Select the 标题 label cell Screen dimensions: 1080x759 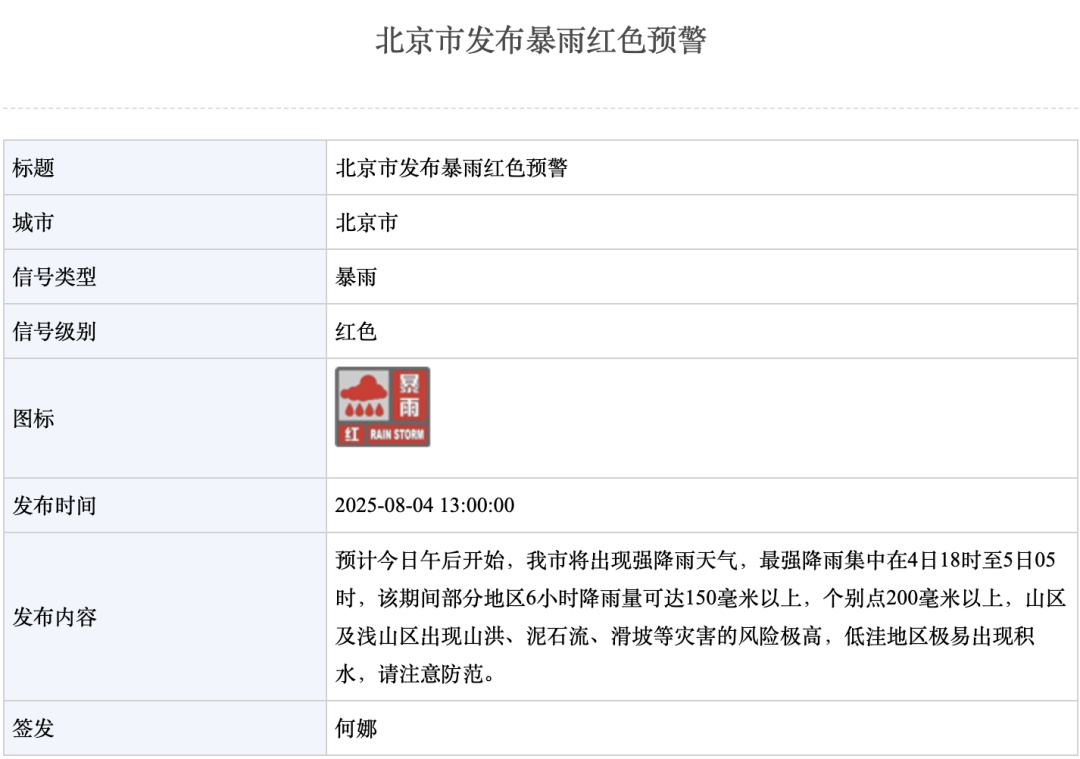[35, 168]
